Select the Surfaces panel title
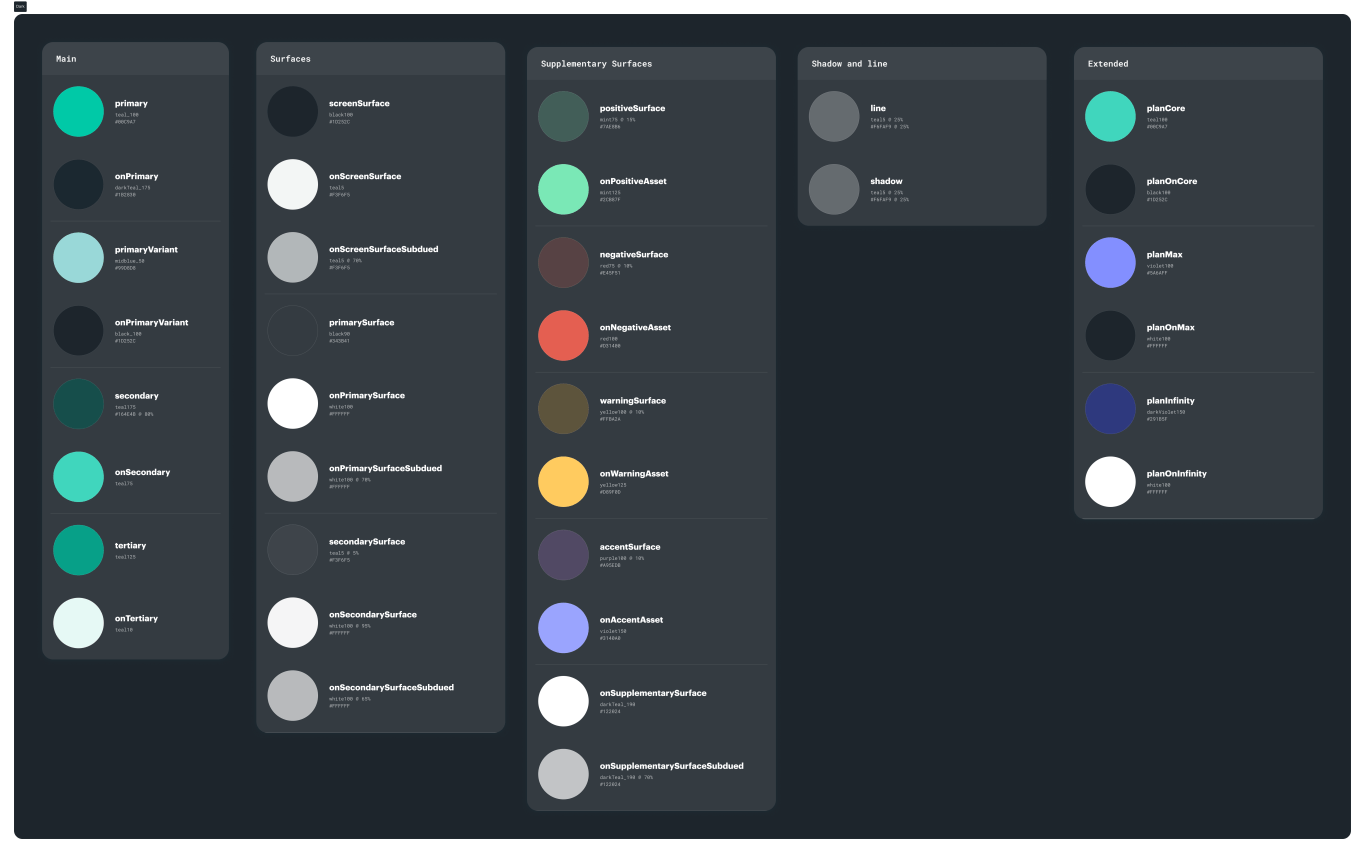The width and height of the screenshot is (1365, 853). pyautogui.click(x=290, y=59)
